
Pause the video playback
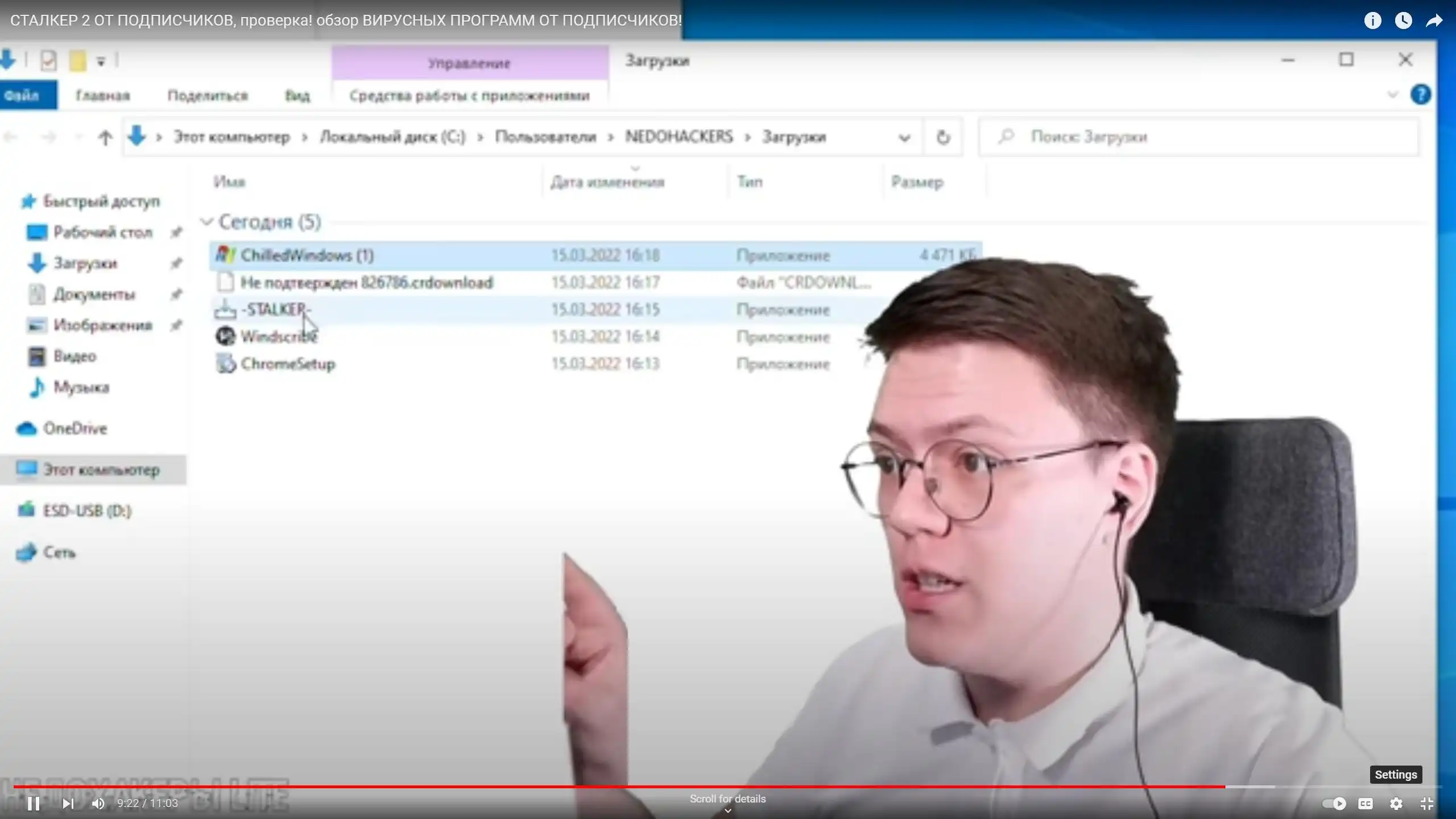[x=34, y=803]
